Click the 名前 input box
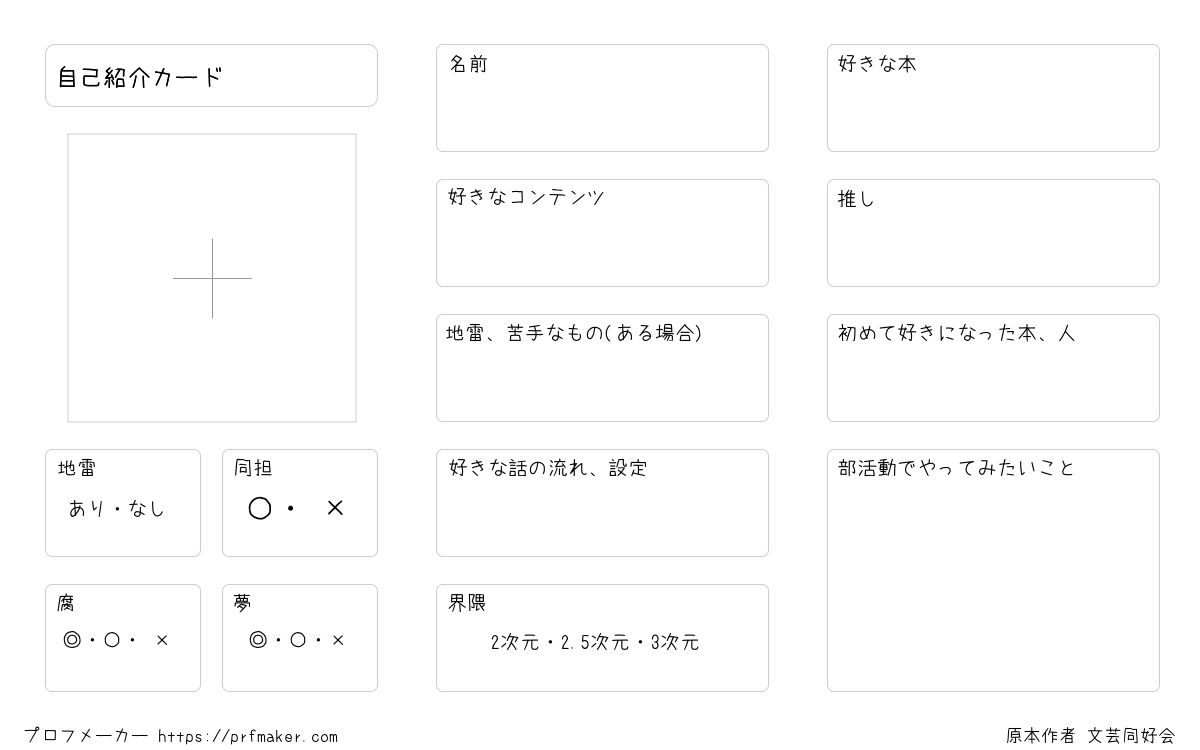 pos(602,98)
